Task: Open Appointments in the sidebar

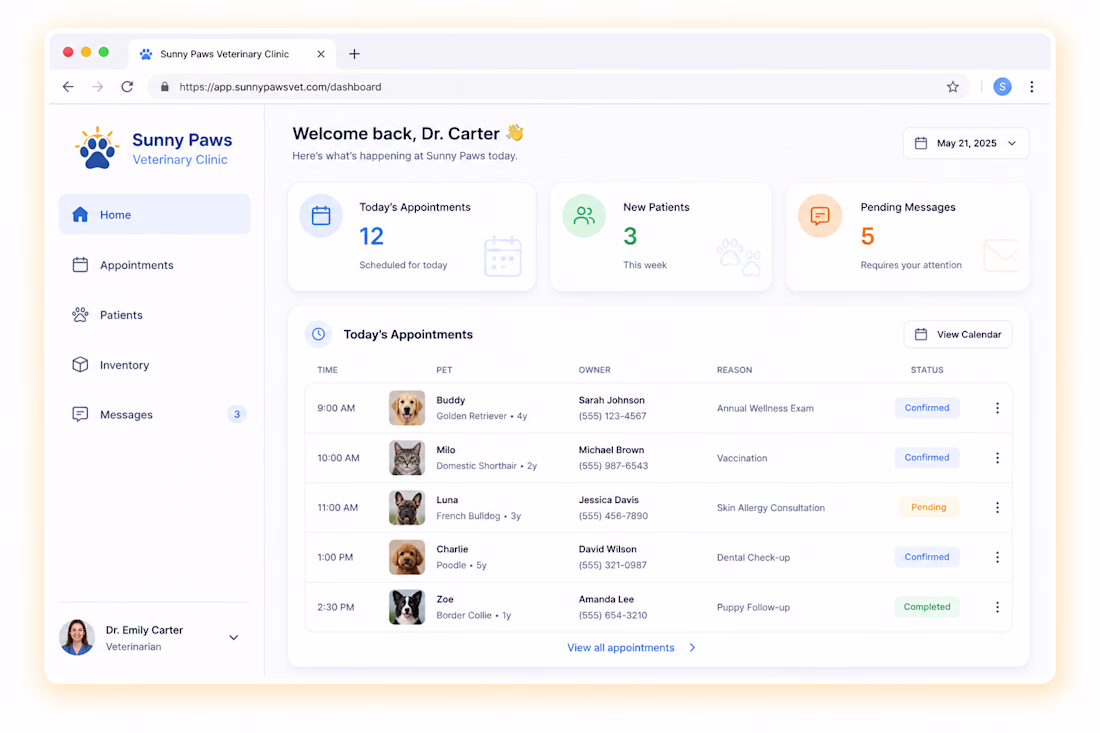Action: coord(154,265)
